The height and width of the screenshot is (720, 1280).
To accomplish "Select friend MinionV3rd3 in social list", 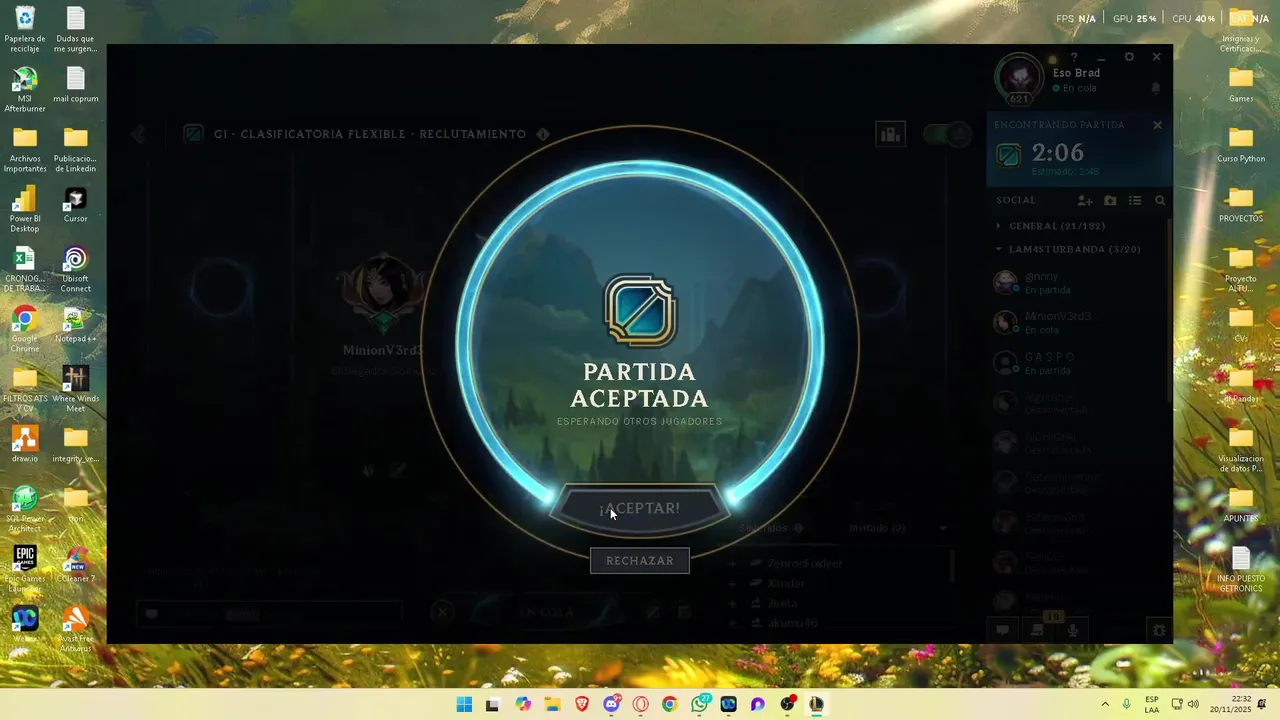I will 1080,322.
